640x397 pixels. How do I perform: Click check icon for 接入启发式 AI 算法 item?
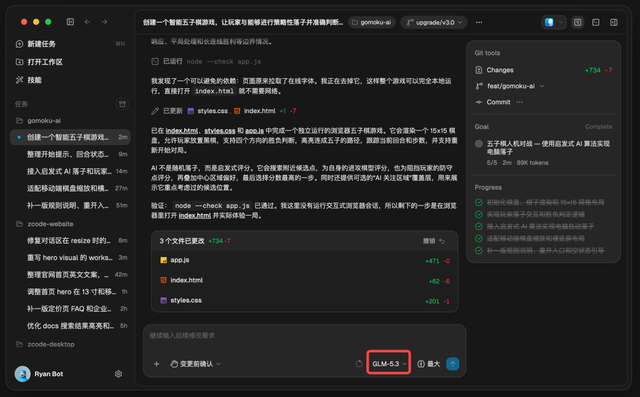(479, 226)
